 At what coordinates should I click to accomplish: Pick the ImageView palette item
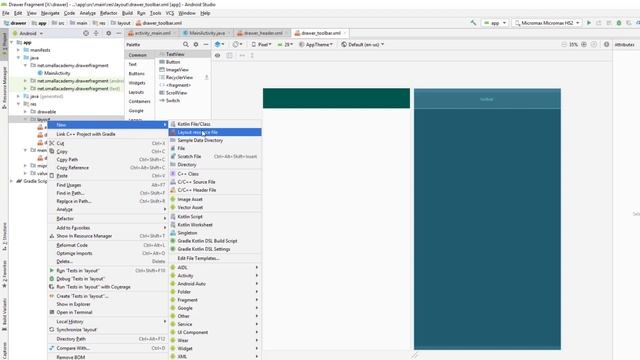click(x=183, y=70)
